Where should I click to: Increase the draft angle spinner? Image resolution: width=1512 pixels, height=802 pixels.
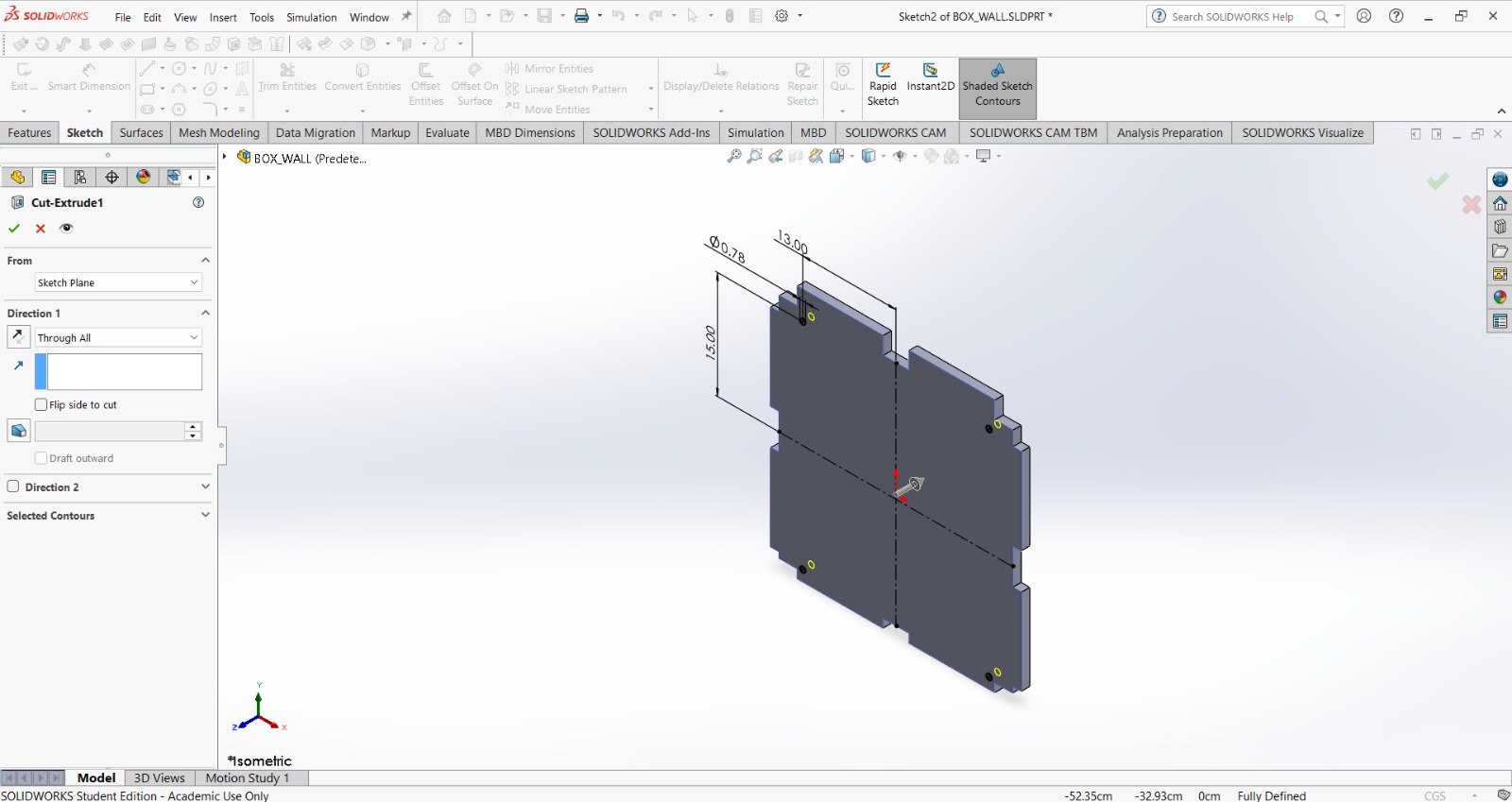[193, 426]
